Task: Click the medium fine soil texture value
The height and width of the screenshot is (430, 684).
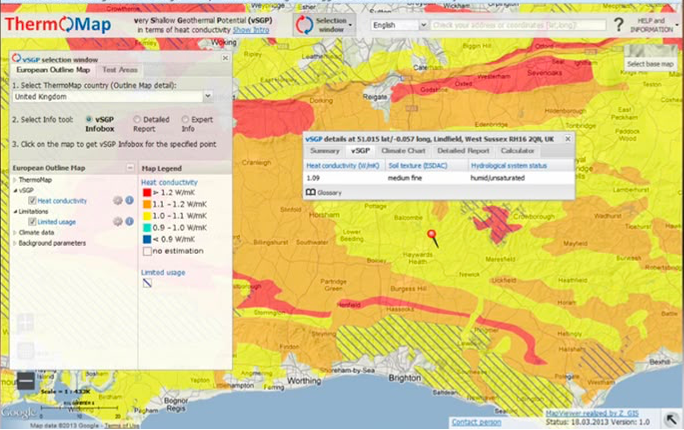Action: 405,178
